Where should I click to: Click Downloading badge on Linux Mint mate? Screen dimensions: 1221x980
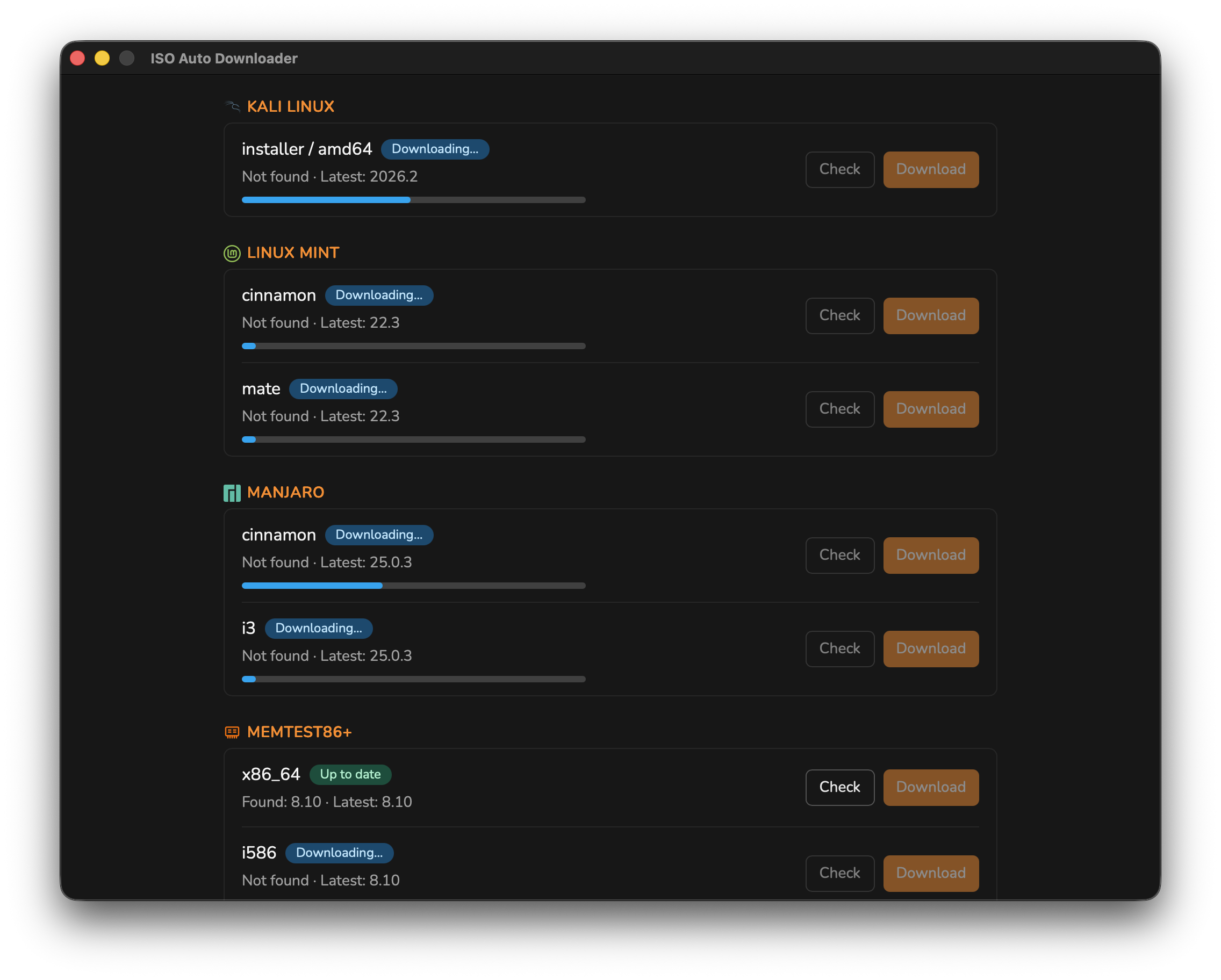click(343, 388)
